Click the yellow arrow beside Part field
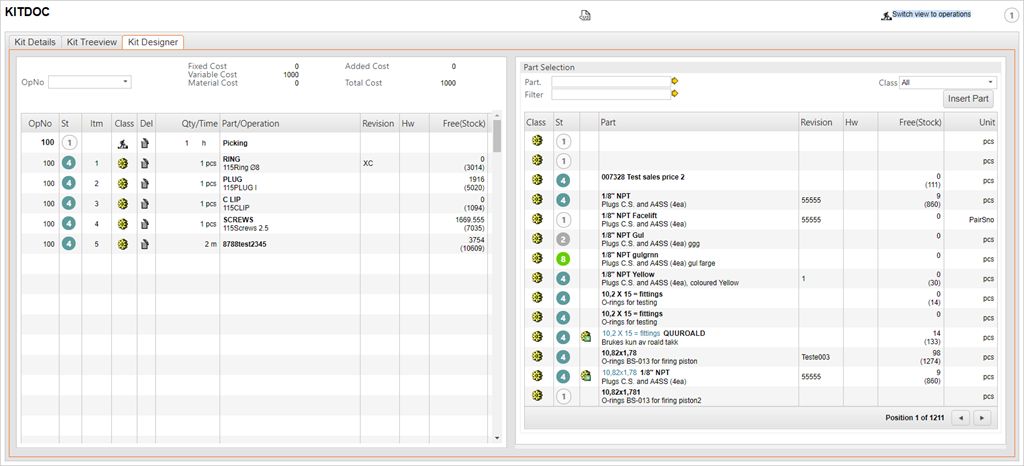This screenshot has width=1024, height=466. coord(675,81)
